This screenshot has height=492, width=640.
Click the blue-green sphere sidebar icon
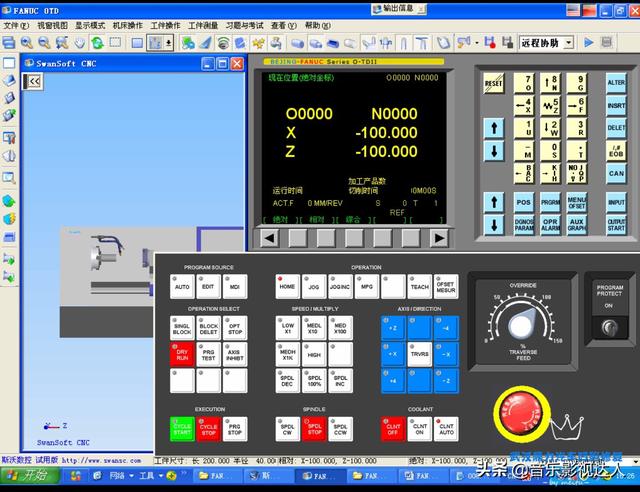[x=9, y=201]
